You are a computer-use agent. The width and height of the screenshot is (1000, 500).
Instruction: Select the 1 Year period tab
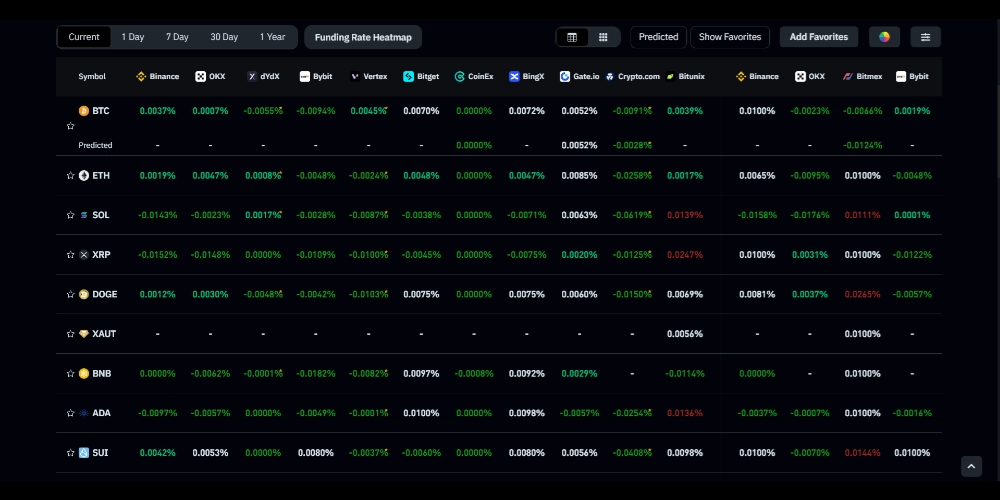pyautogui.click(x=272, y=37)
